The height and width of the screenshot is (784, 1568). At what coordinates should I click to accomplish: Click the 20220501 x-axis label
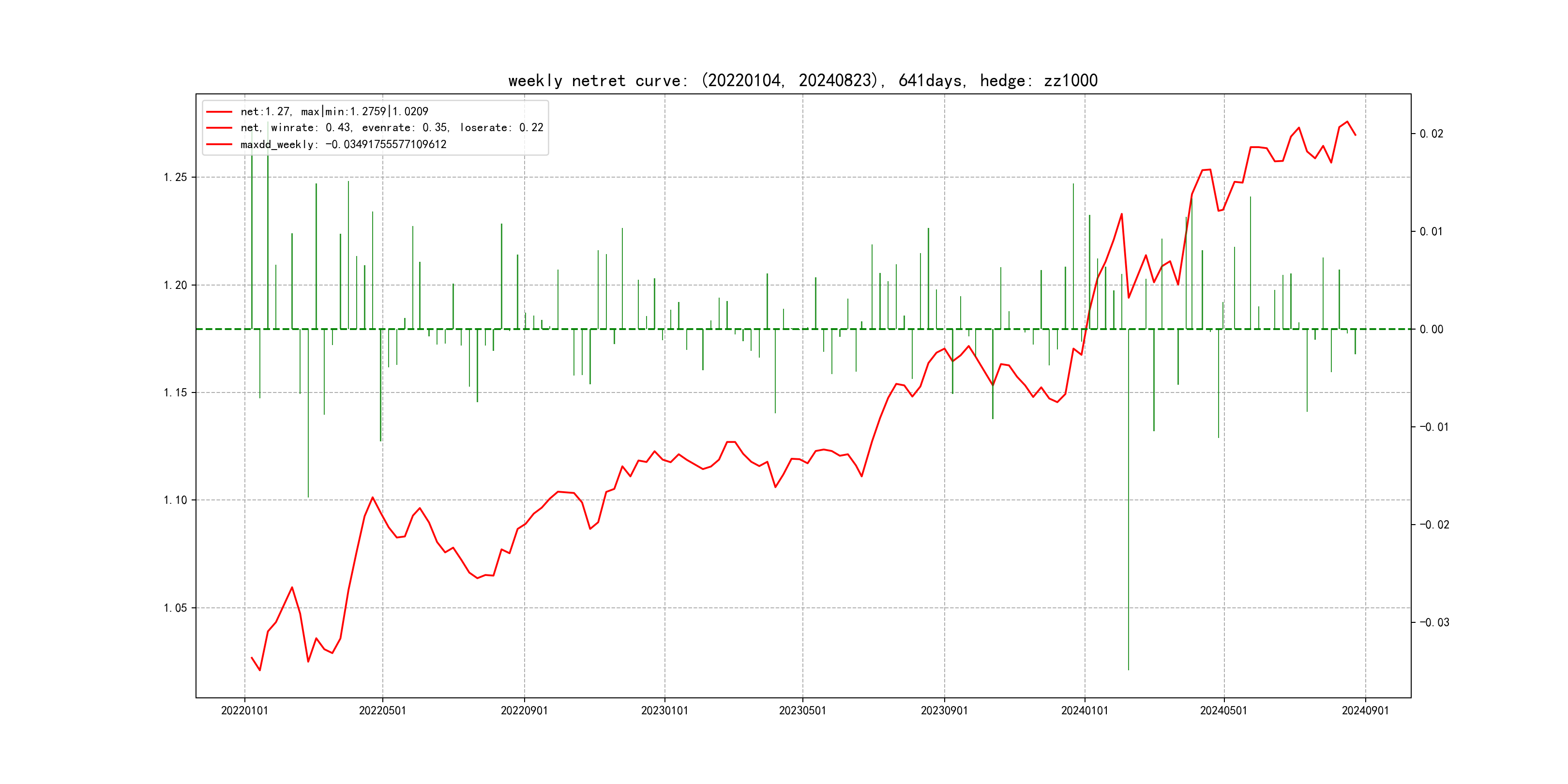click(382, 710)
